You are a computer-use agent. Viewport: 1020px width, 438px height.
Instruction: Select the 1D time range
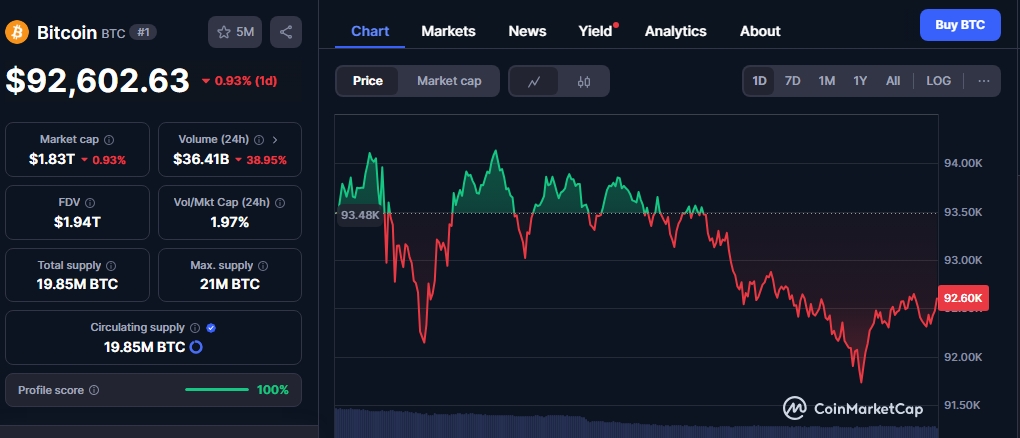(x=759, y=81)
